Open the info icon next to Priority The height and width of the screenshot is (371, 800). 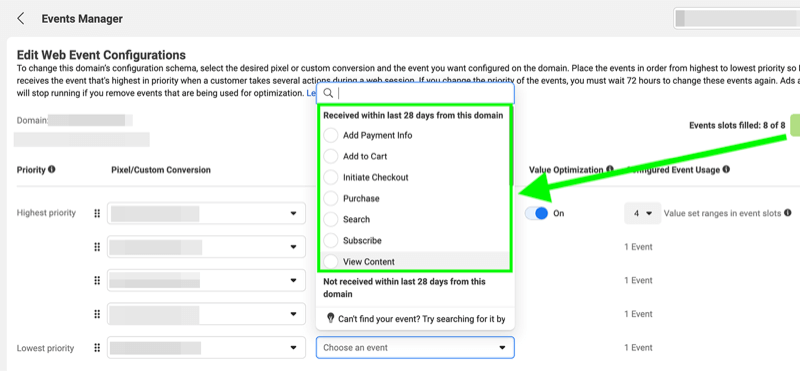[52, 169]
